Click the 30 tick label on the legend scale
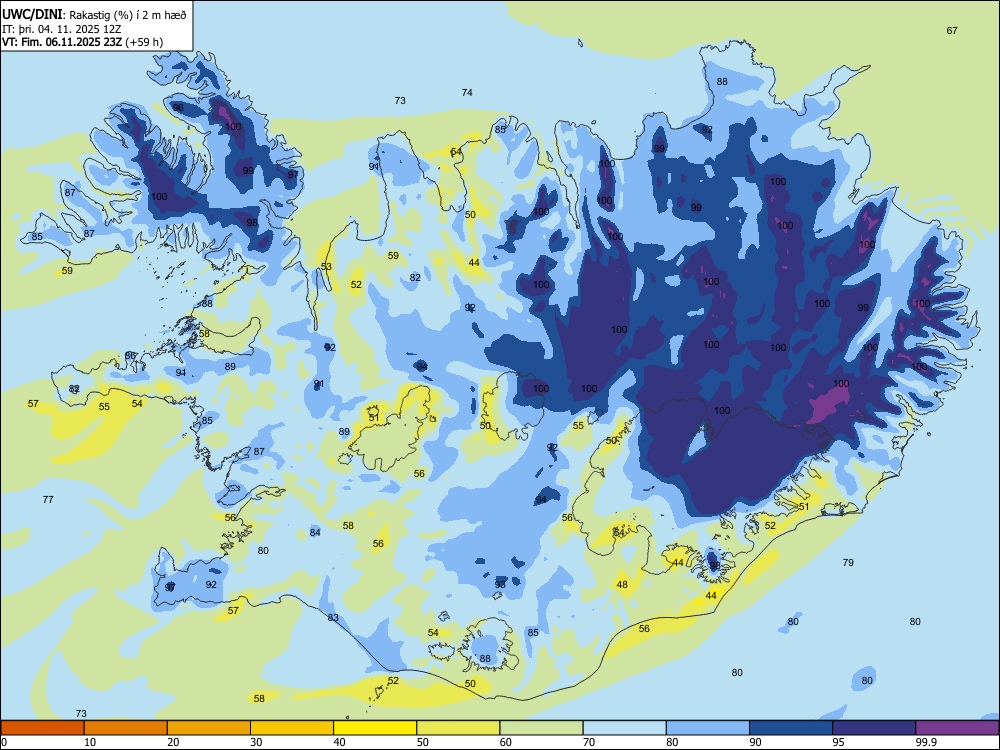This screenshot has width=1000, height=750. coord(256,742)
